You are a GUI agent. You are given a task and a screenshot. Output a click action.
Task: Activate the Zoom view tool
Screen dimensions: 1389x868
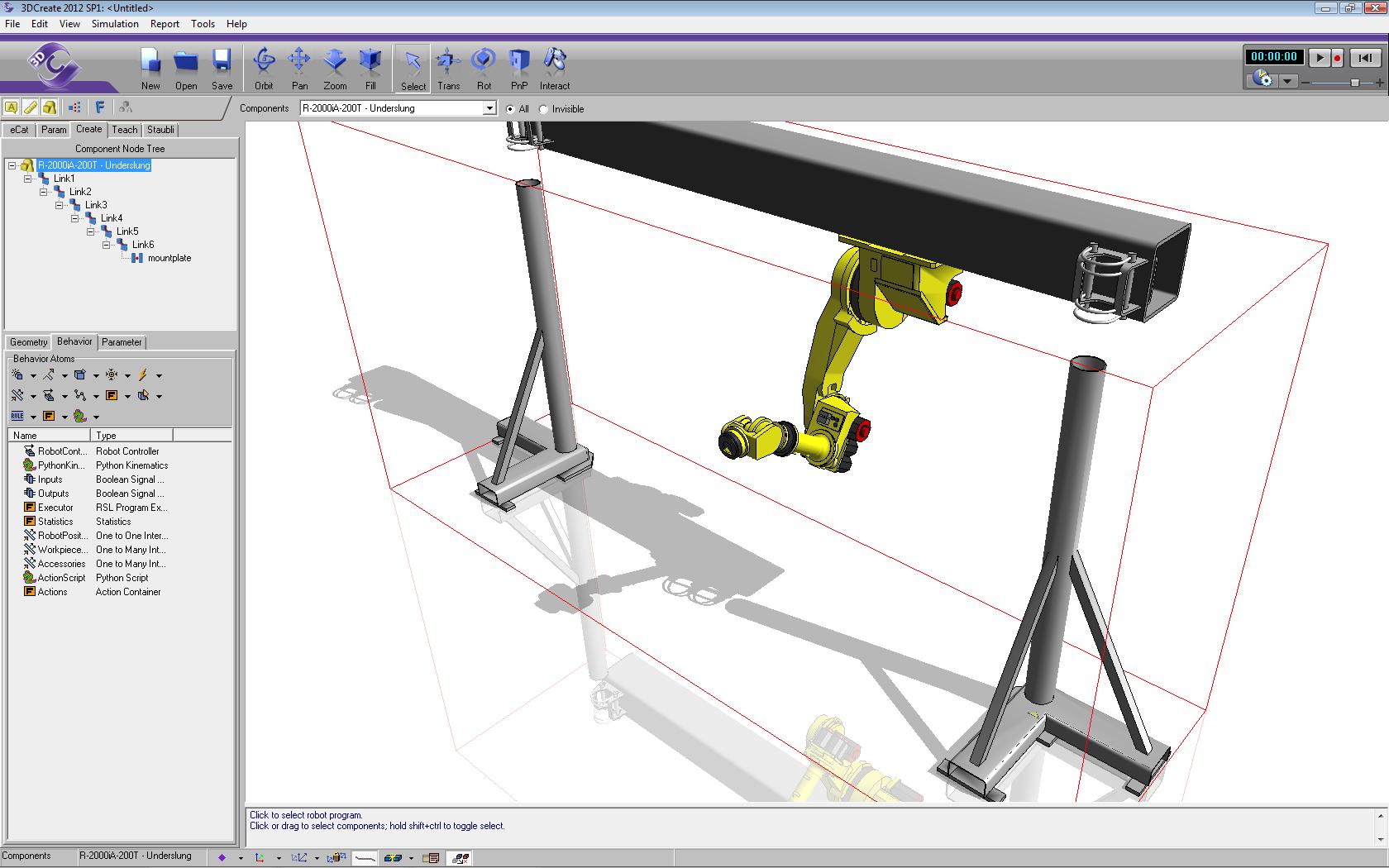point(335,67)
